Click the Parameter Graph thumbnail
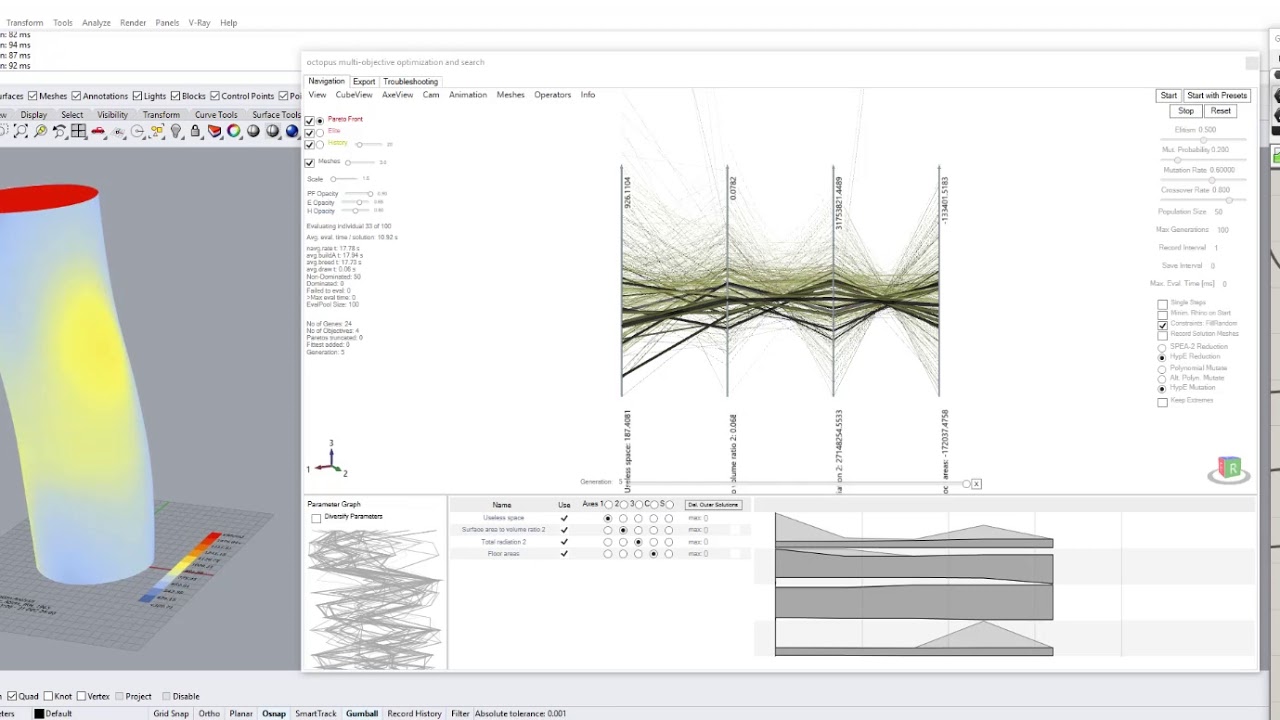Image resolution: width=1280 pixels, height=720 pixels. (x=374, y=597)
